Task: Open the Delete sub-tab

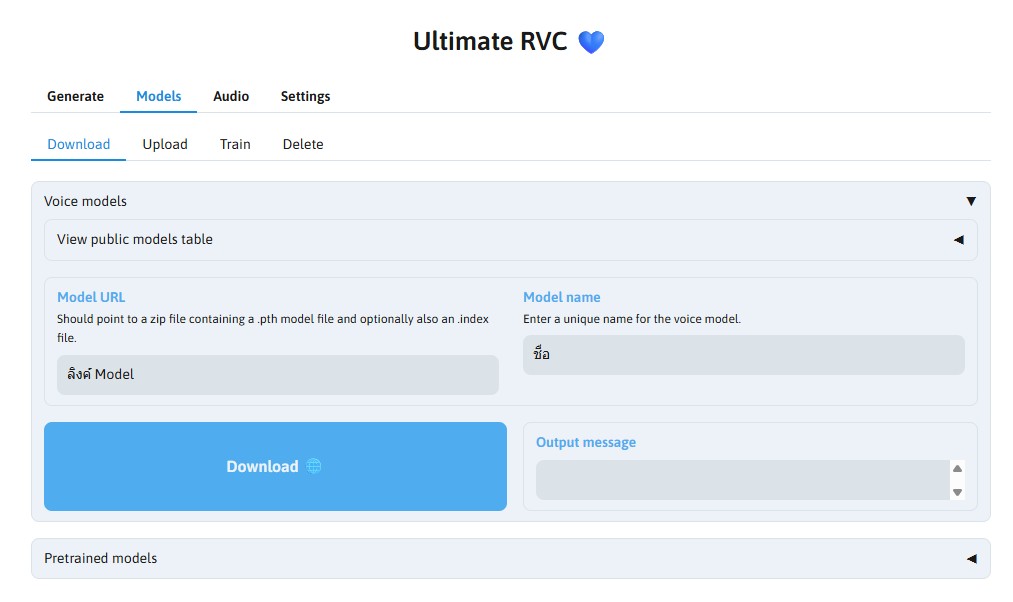Action: [x=303, y=144]
